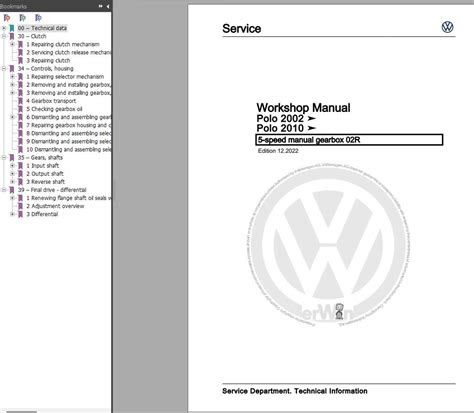Collapse 39 – Final drive - differential node
Viewport: 474px width, 413px height.
pos(4,190)
